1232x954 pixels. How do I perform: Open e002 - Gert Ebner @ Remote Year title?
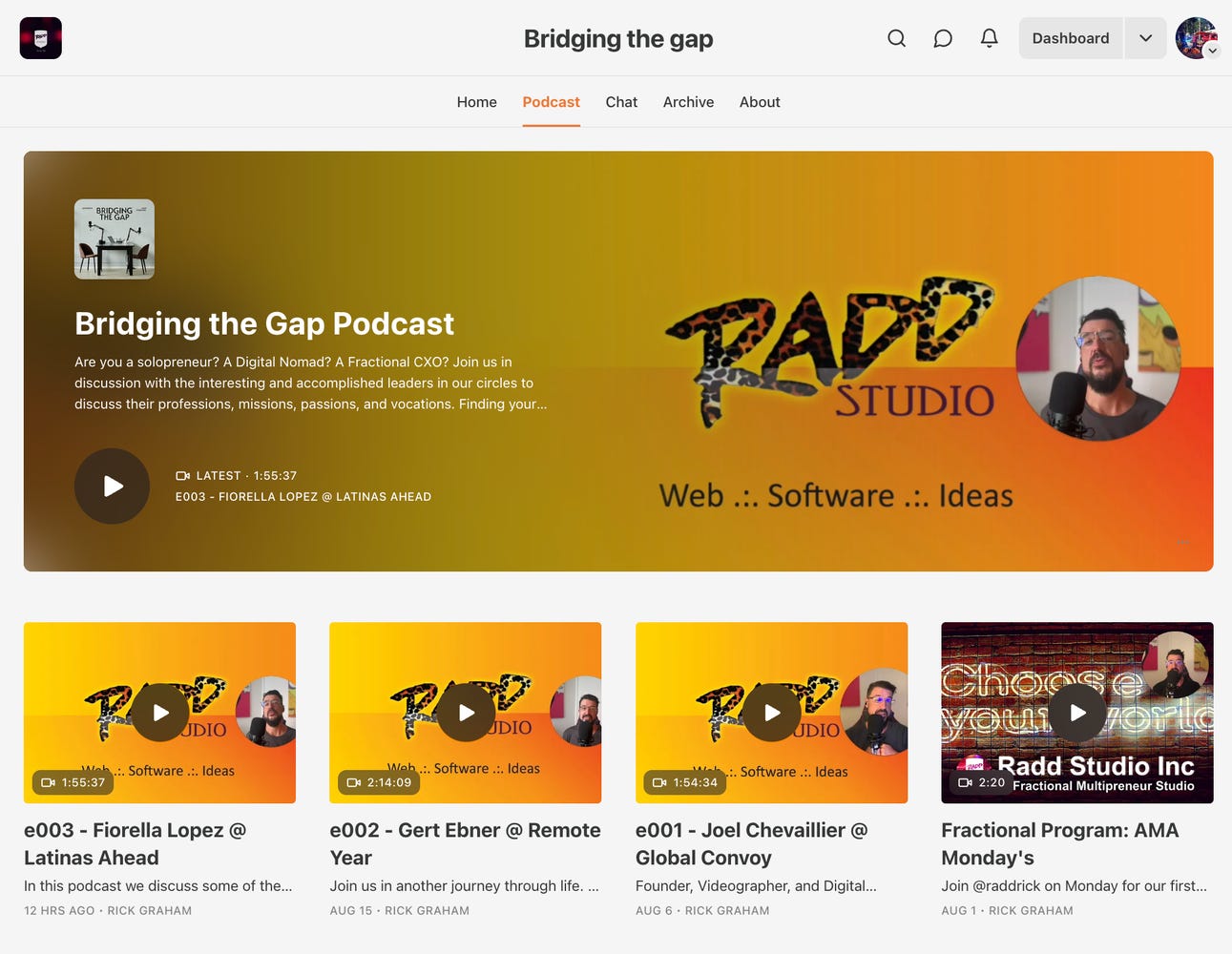[x=465, y=843]
